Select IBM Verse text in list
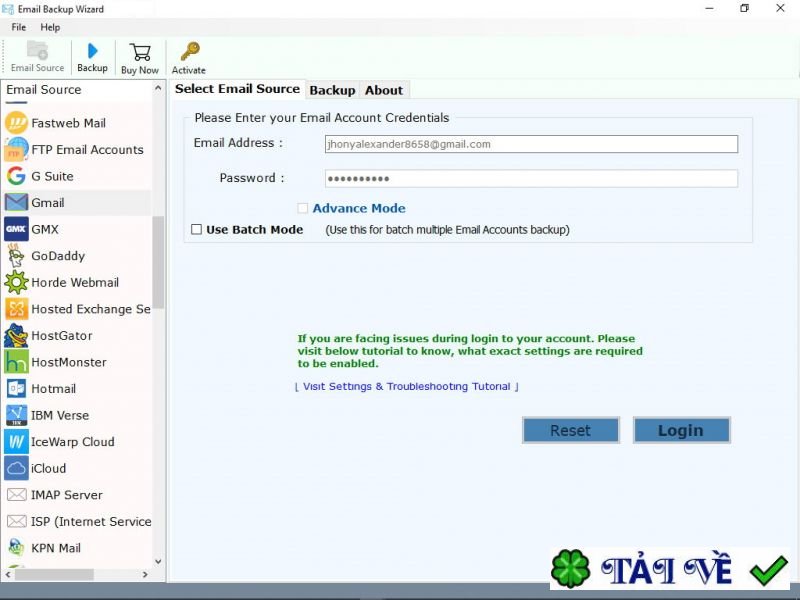 [60, 415]
